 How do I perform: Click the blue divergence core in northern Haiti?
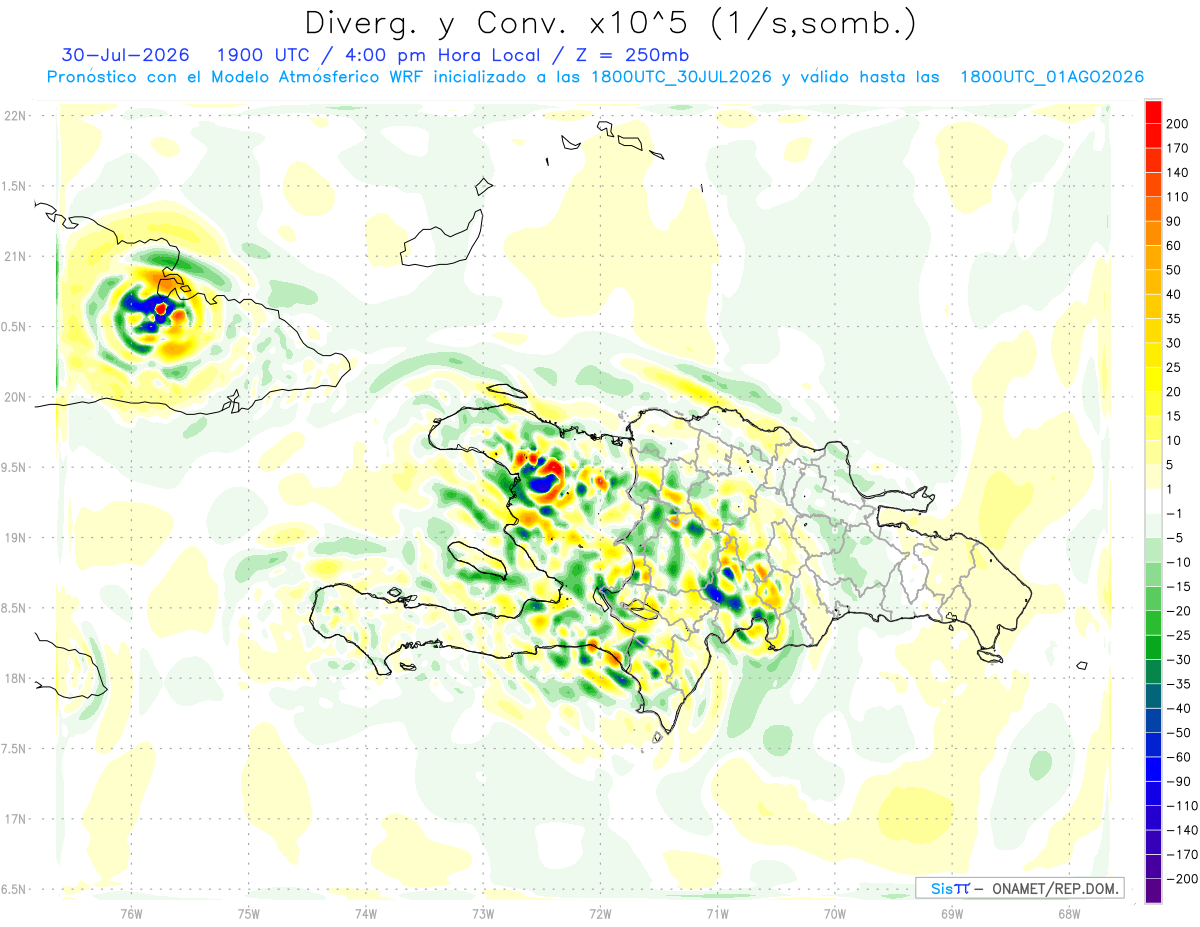click(543, 484)
